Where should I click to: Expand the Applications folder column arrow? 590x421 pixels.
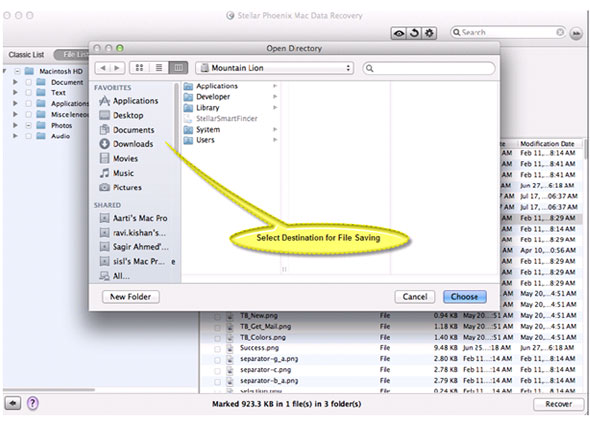point(275,86)
